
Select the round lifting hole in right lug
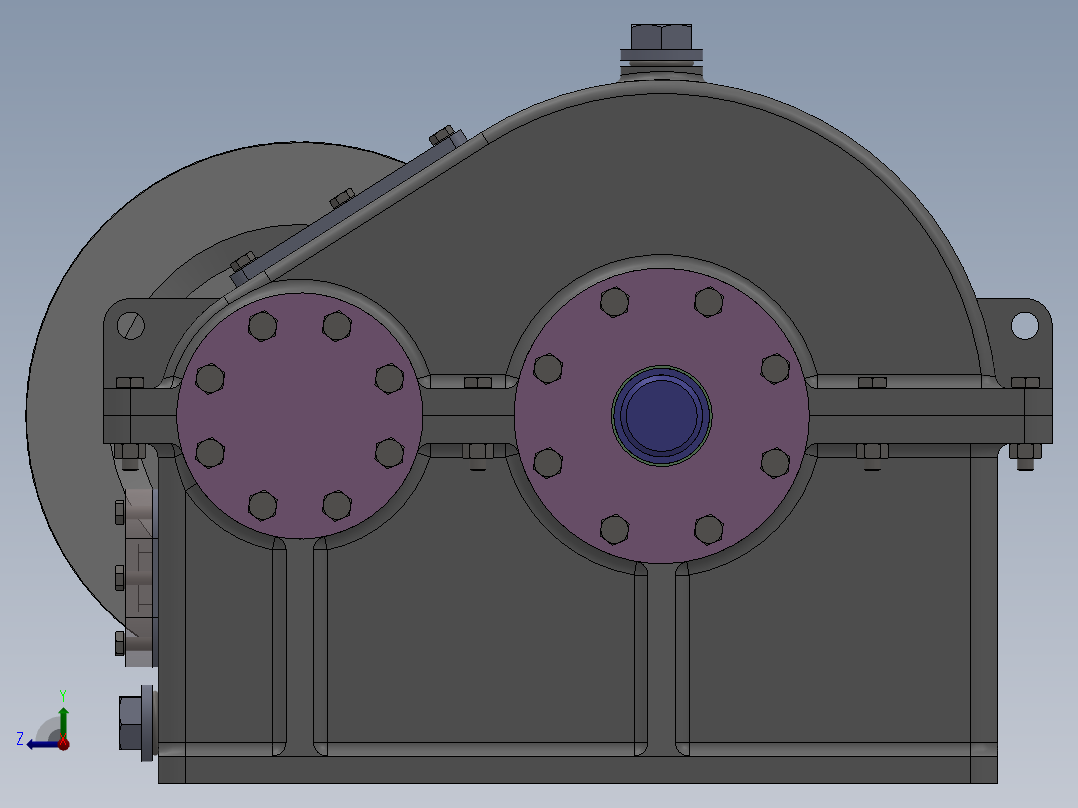(x=1024, y=325)
